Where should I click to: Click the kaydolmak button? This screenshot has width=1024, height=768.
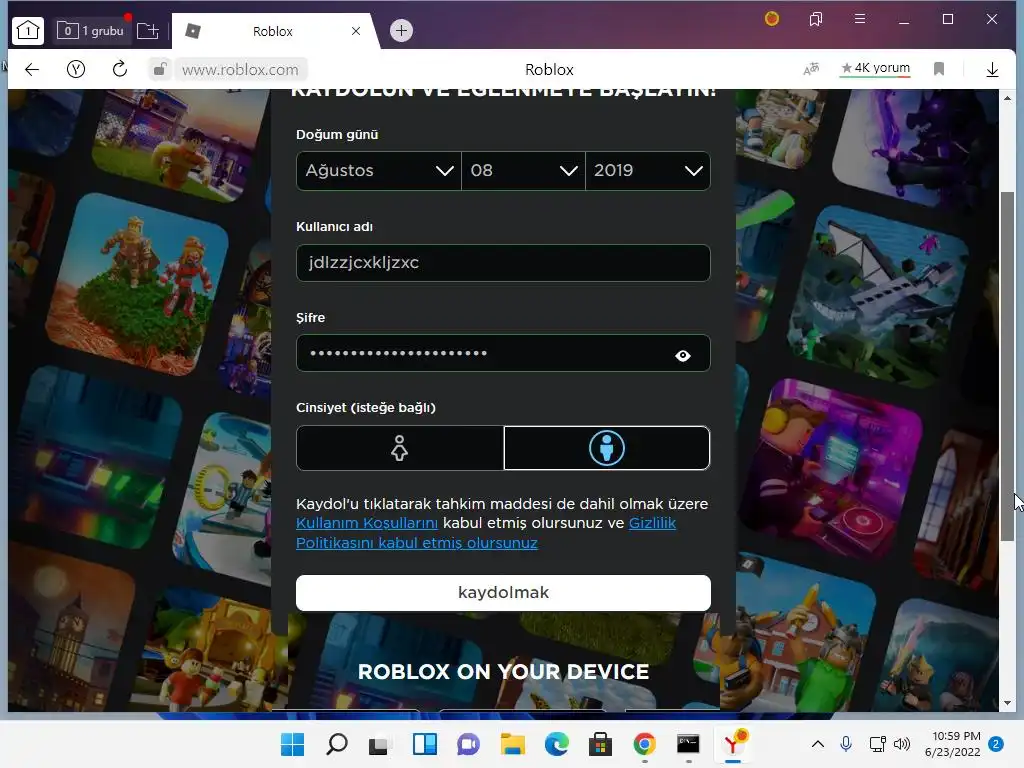(x=503, y=593)
